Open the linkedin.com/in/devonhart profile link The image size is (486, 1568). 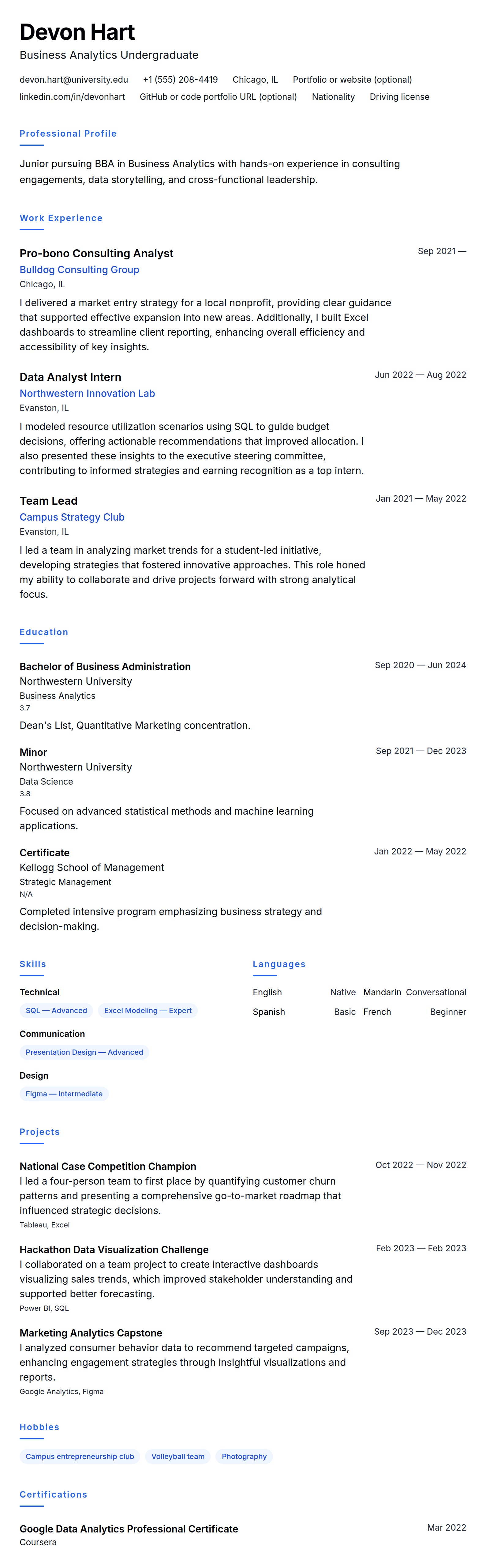(x=72, y=97)
